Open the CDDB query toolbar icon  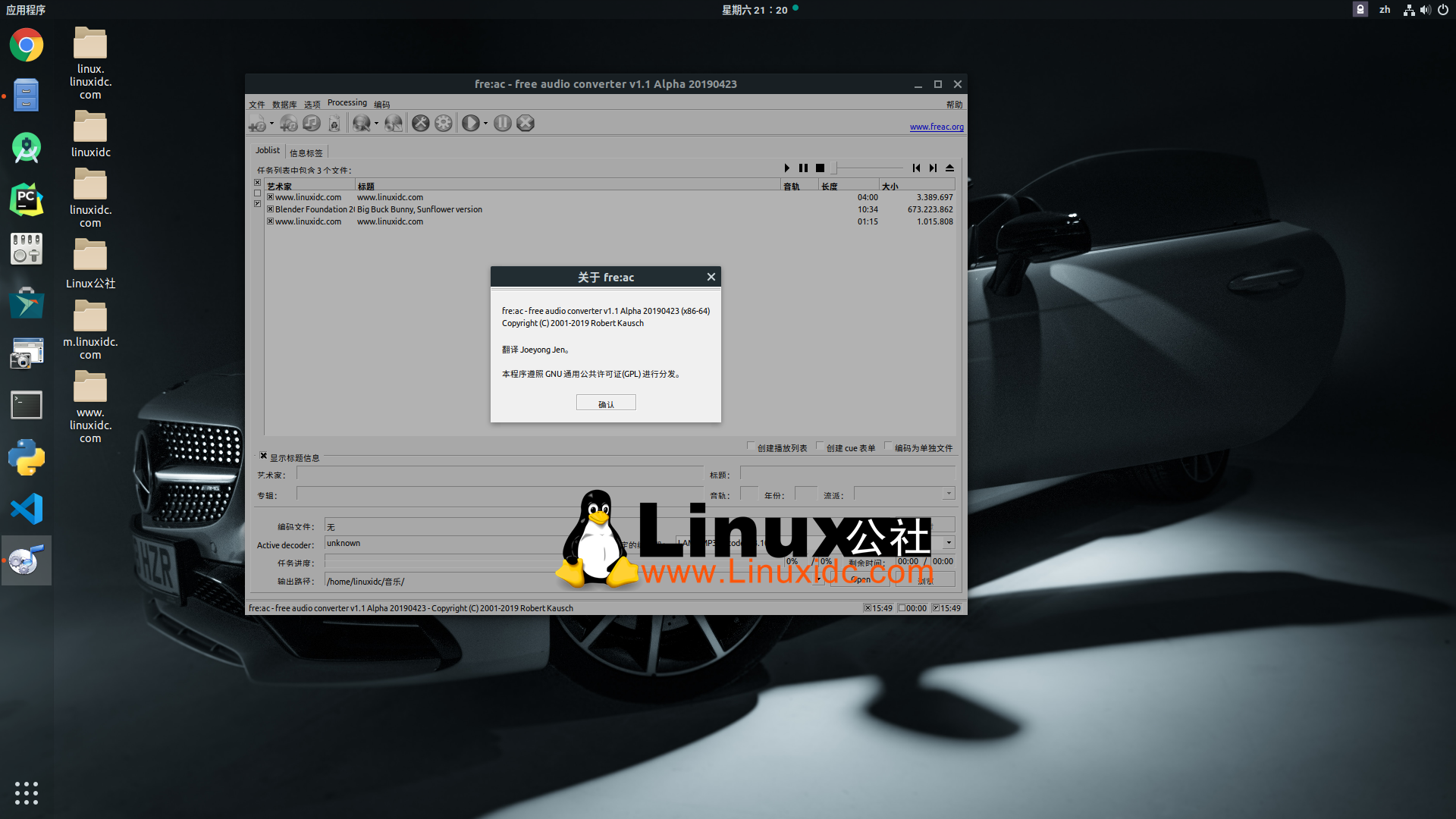[x=362, y=123]
